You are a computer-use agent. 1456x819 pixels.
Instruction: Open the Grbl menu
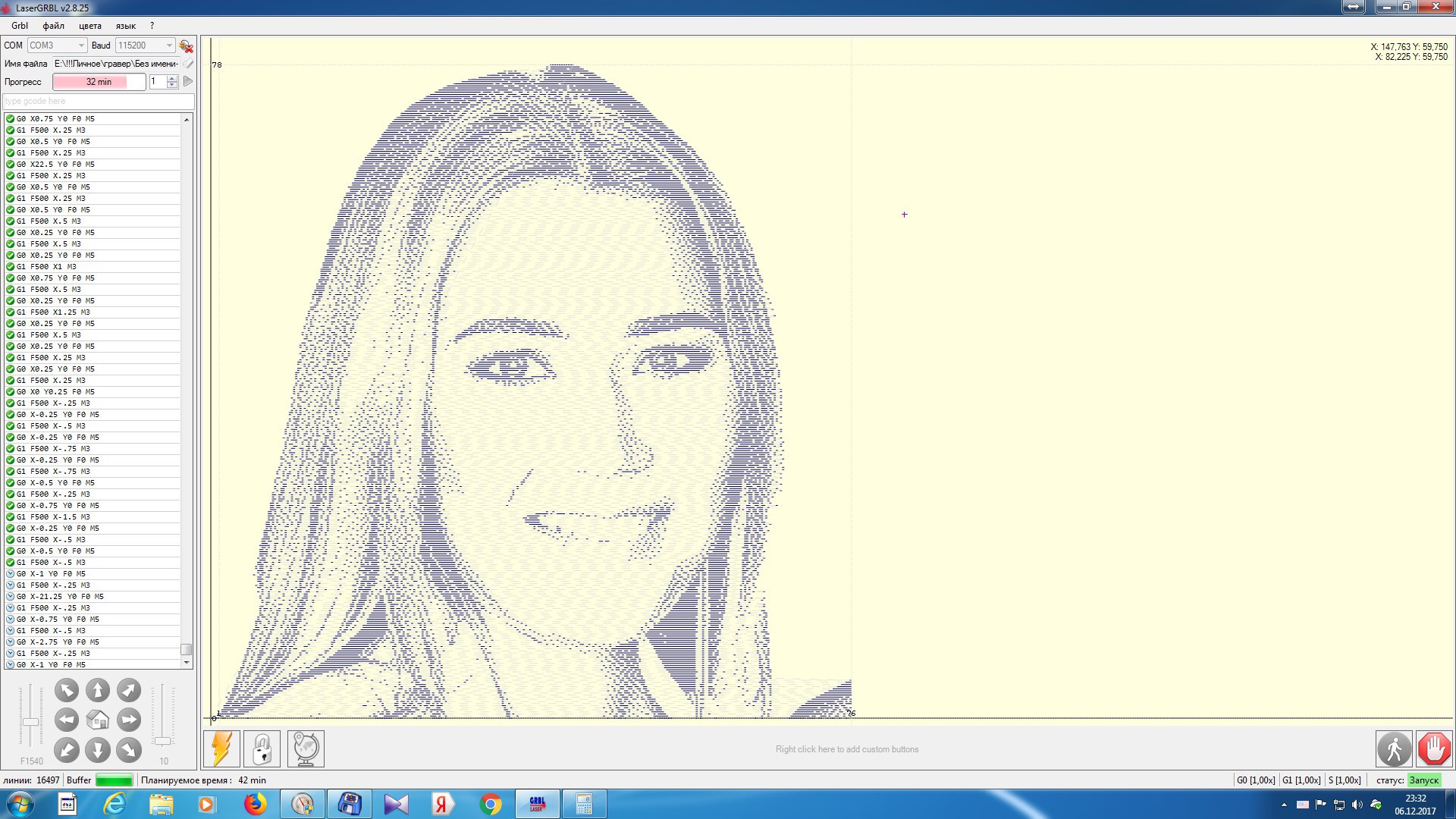[20, 26]
